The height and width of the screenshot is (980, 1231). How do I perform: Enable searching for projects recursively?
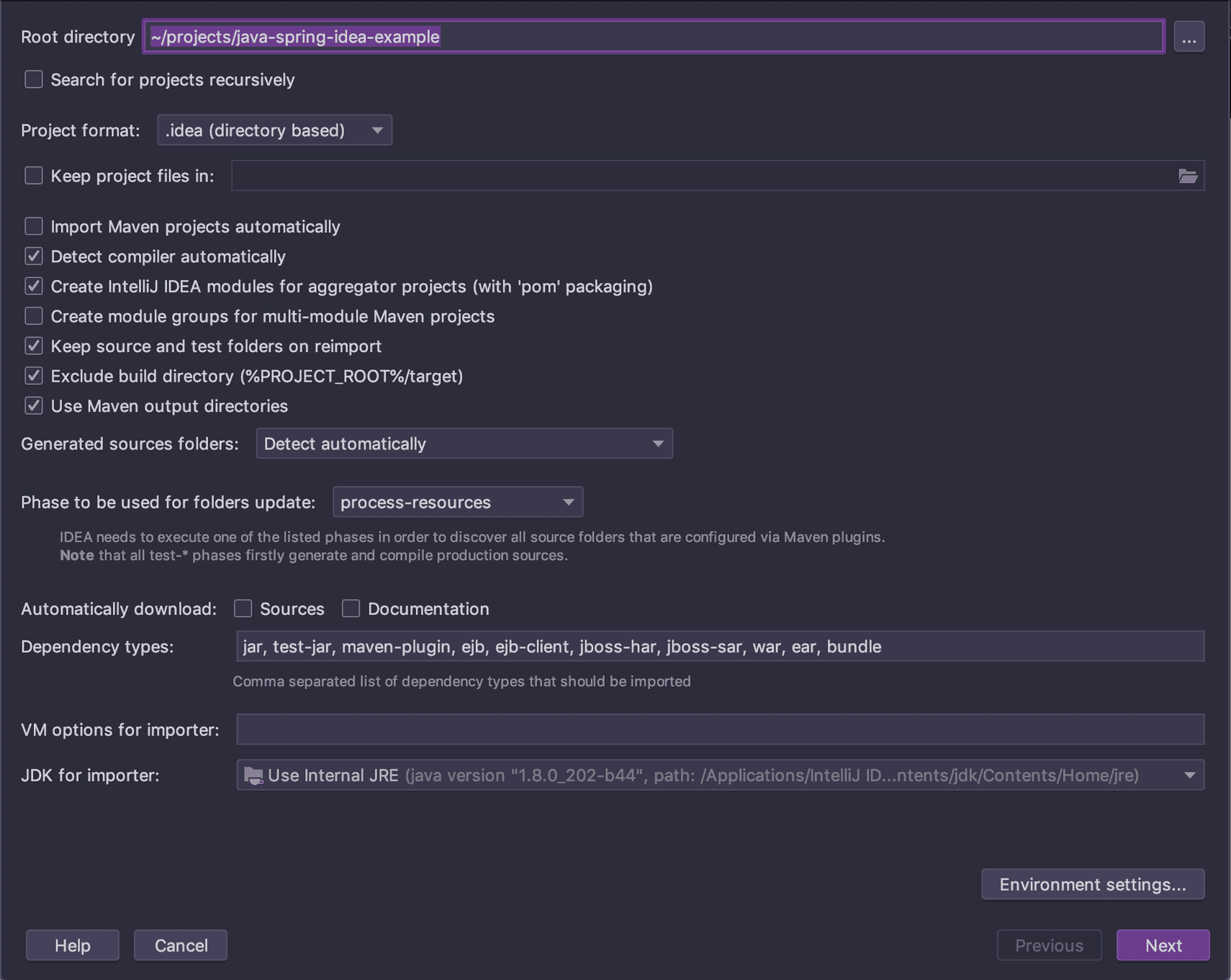pyautogui.click(x=33, y=79)
